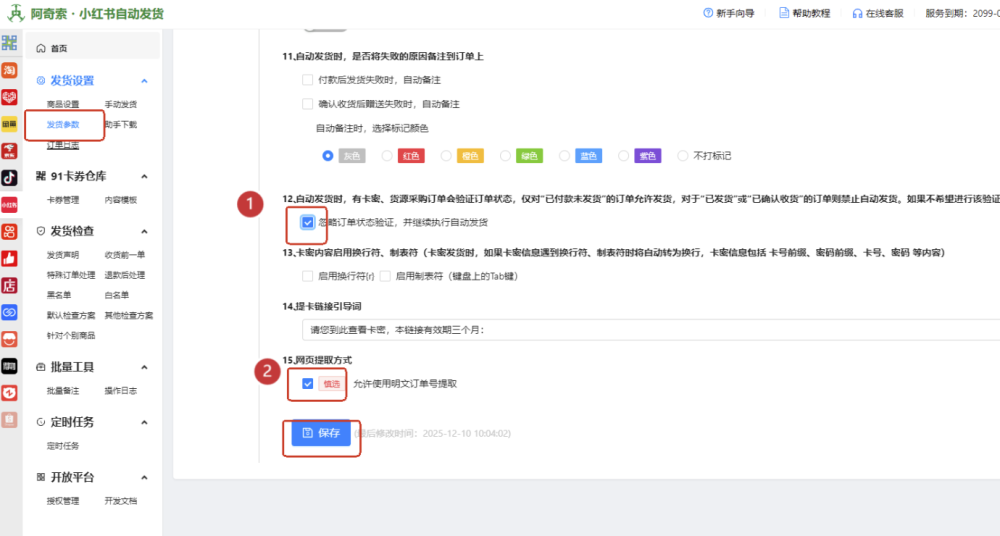Viewport: 1000px width, 536px height.
Task: Click the 在线客服 headset icon
Action: [x=857, y=13]
